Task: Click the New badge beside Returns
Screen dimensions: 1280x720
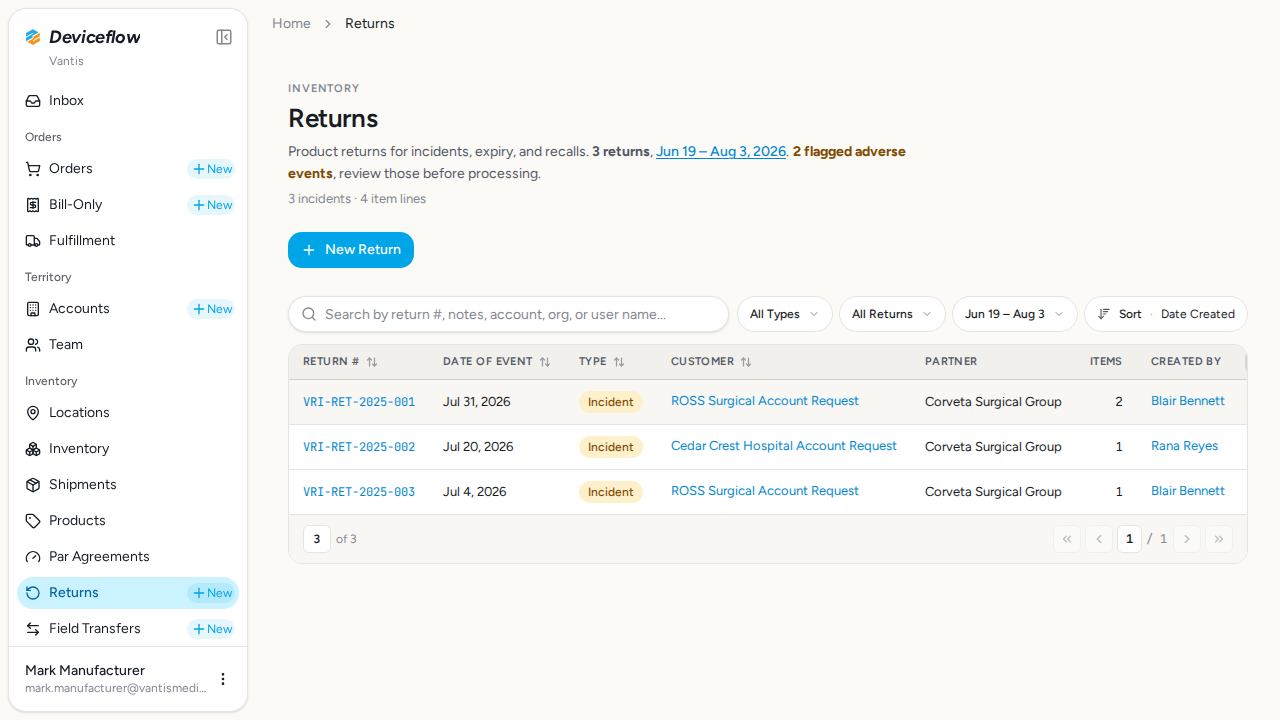Action: (212, 593)
